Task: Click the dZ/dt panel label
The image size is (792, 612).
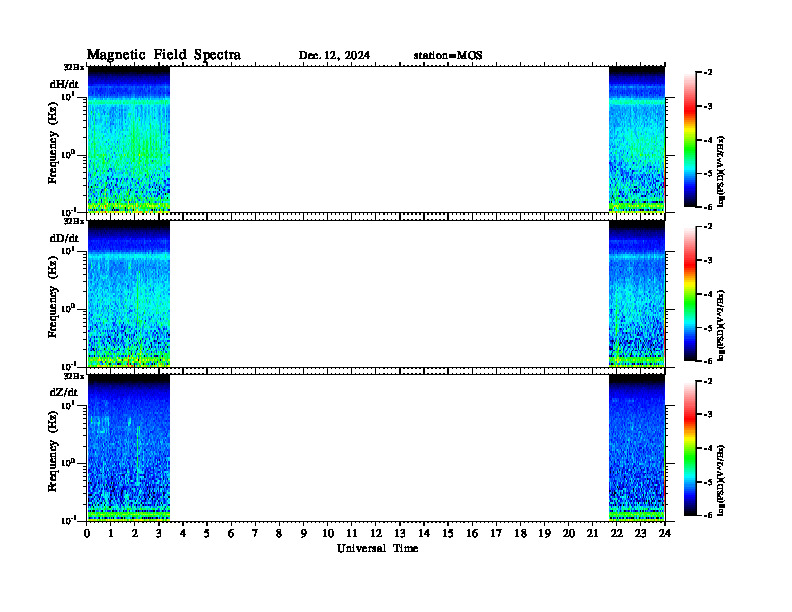Action: click(64, 392)
